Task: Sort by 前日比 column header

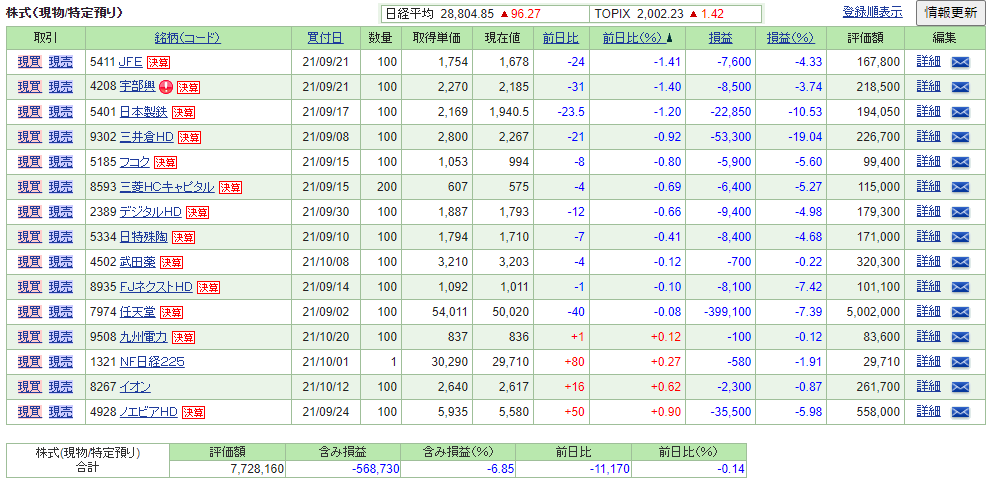Action: (x=560, y=38)
